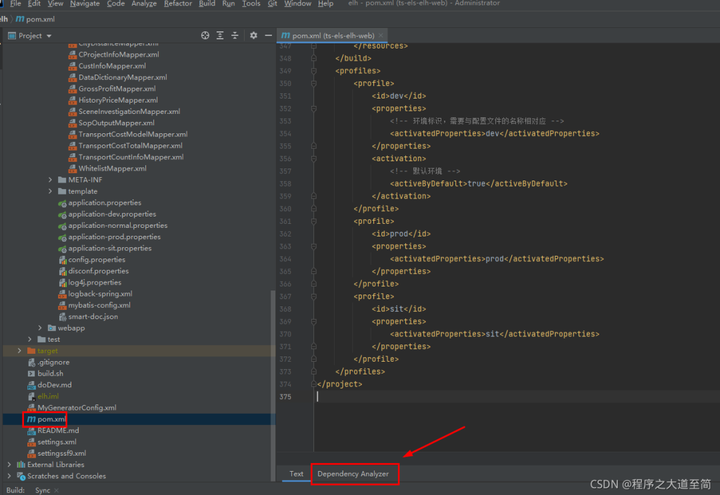Open Project panel settings gear
Viewport: 720px width, 495px height.
253,35
